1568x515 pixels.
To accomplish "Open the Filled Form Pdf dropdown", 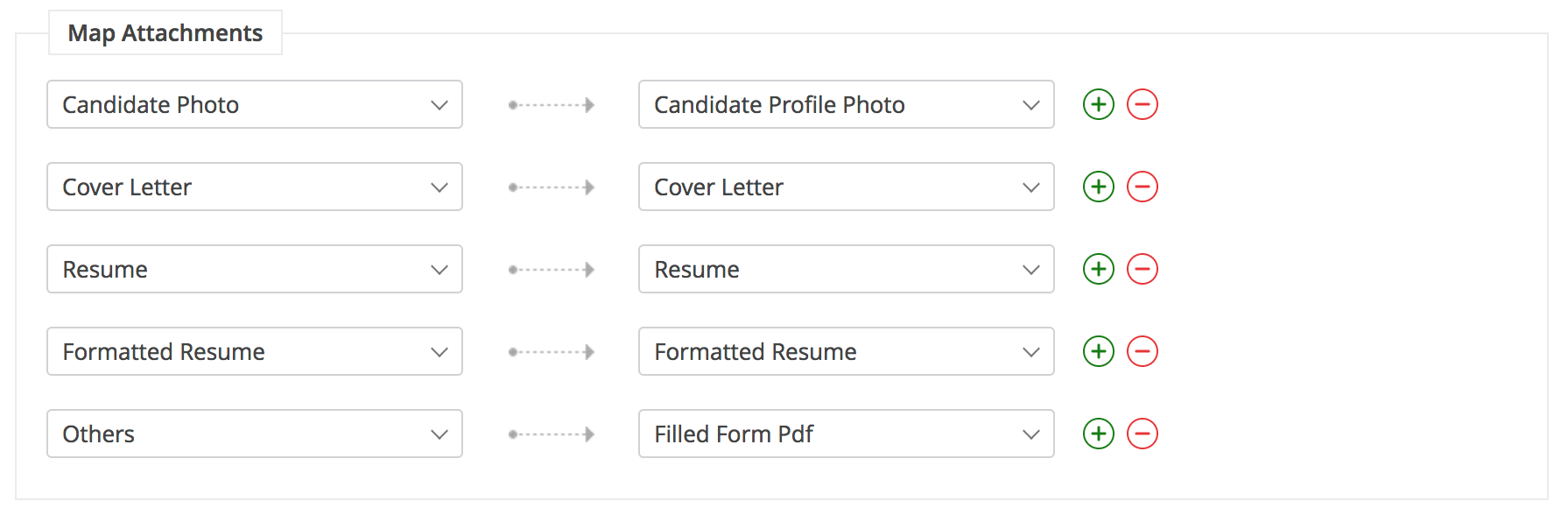I will tap(846, 434).
